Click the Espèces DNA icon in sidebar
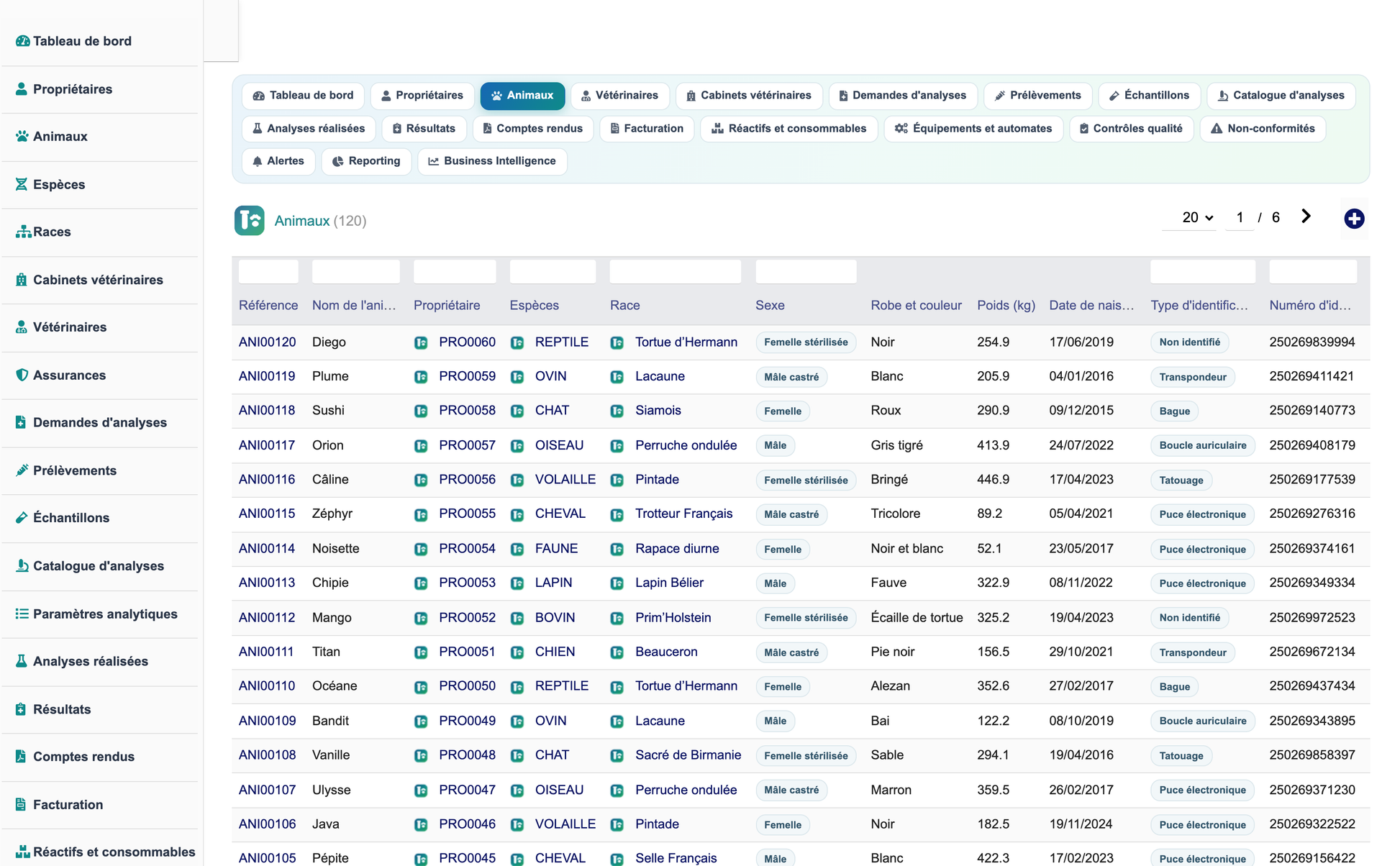This screenshot has width=1400, height=866. click(x=22, y=184)
